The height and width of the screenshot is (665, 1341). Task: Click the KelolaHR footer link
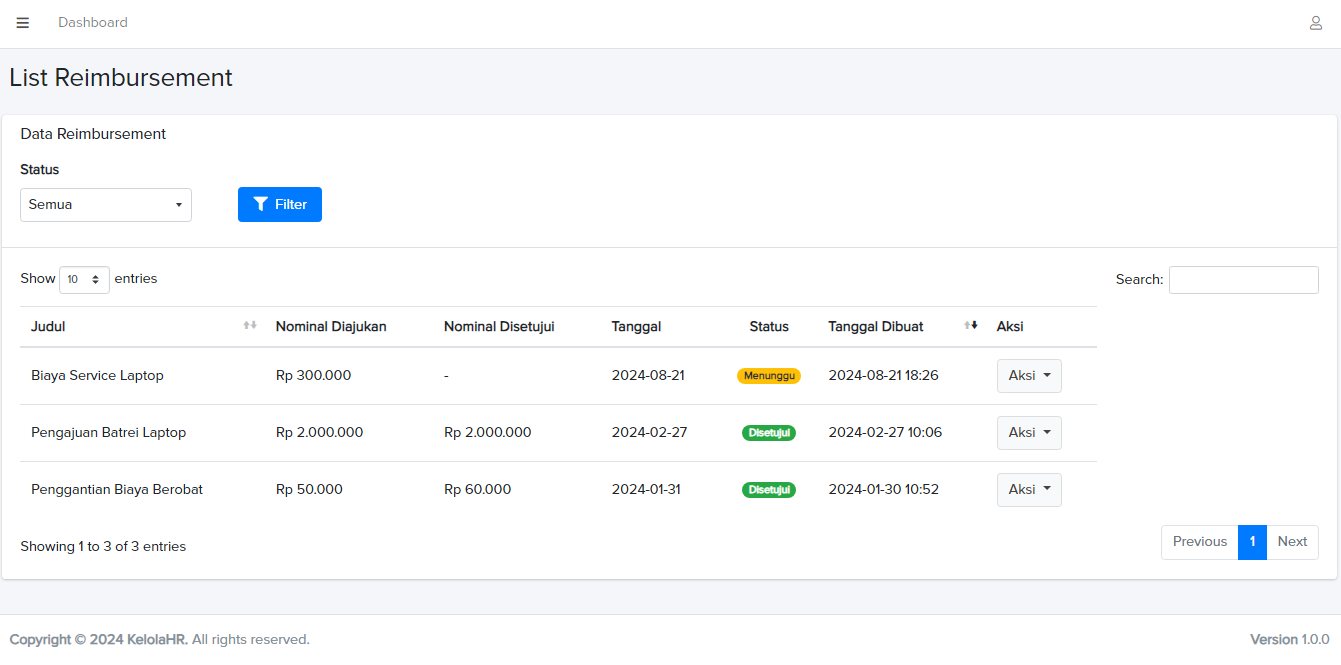click(157, 640)
